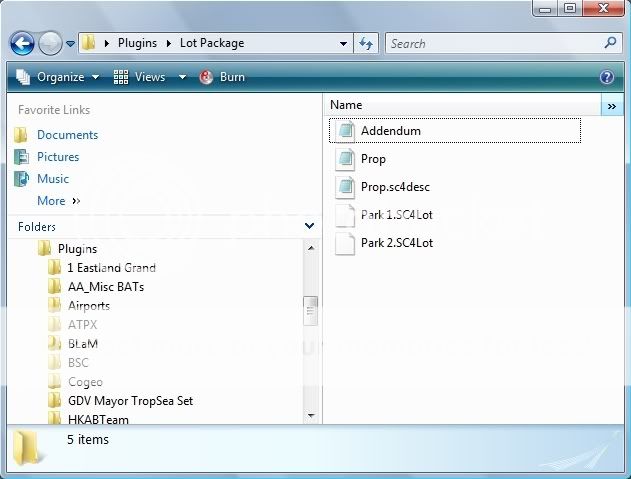Click the large folder icon in details pane
This screenshot has height=479, width=631.
pos(27,448)
